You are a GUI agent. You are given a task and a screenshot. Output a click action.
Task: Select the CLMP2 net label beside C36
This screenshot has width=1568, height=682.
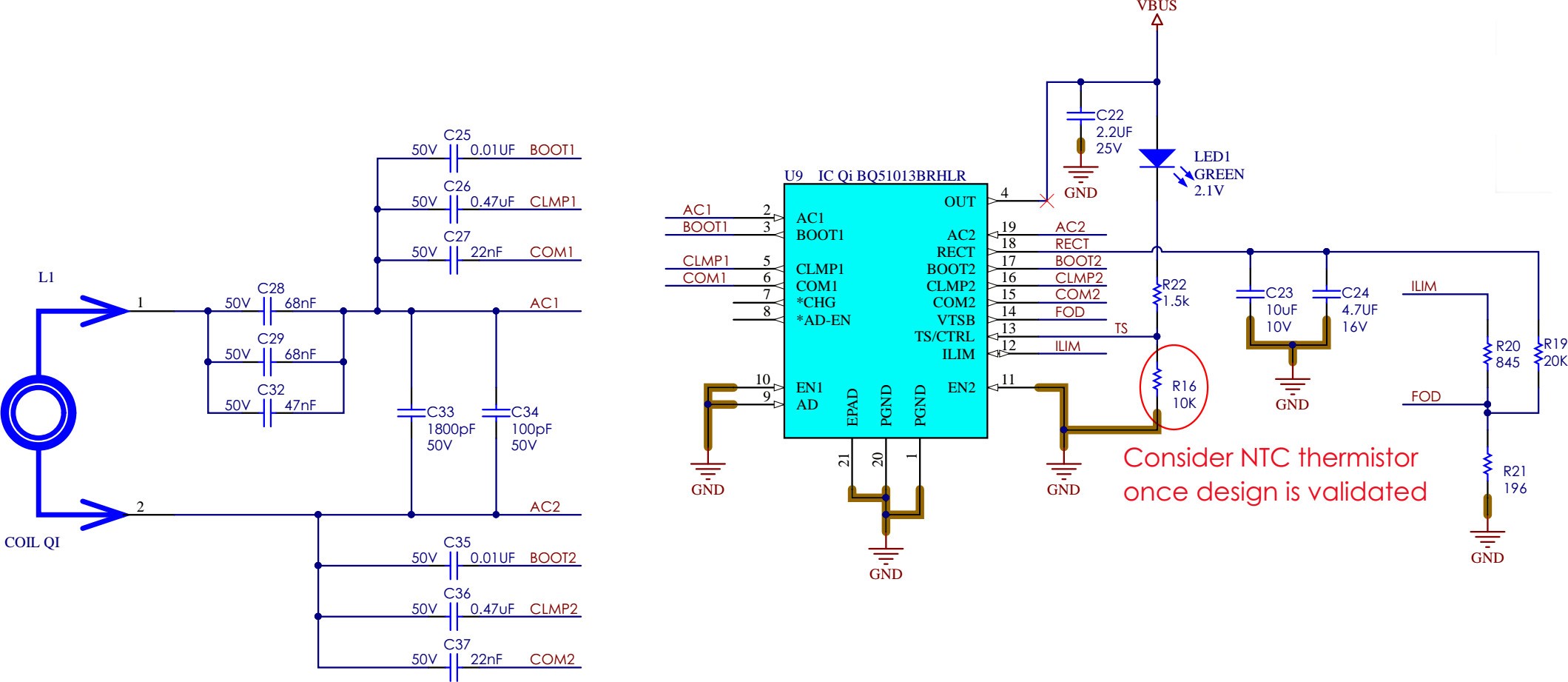pyautogui.click(x=553, y=609)
